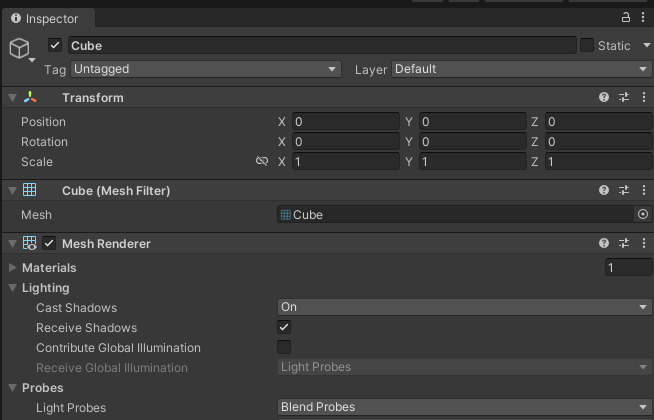Enable Contribute Global Illumination checkbox
The image size is (654, 420).
[x=284, y=347]
